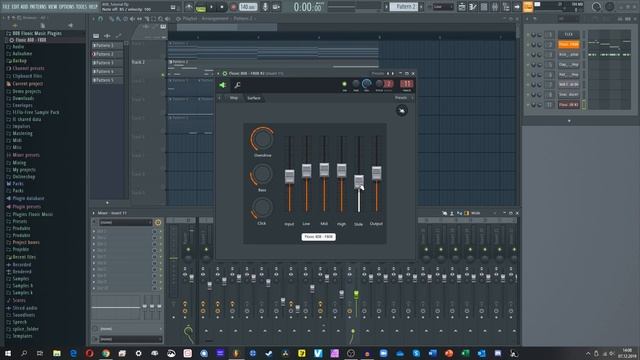Click the Flexec 808 - F808 name label

point(319,237)
